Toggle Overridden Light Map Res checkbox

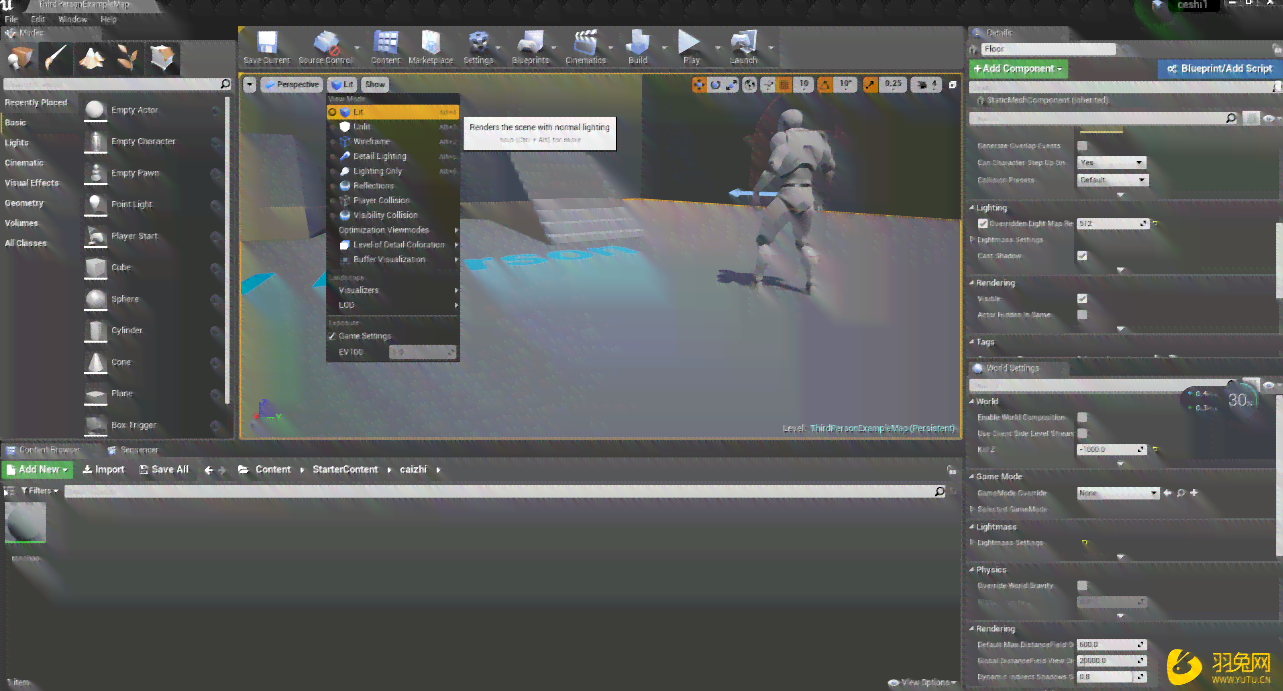click(x=983, y=224)
